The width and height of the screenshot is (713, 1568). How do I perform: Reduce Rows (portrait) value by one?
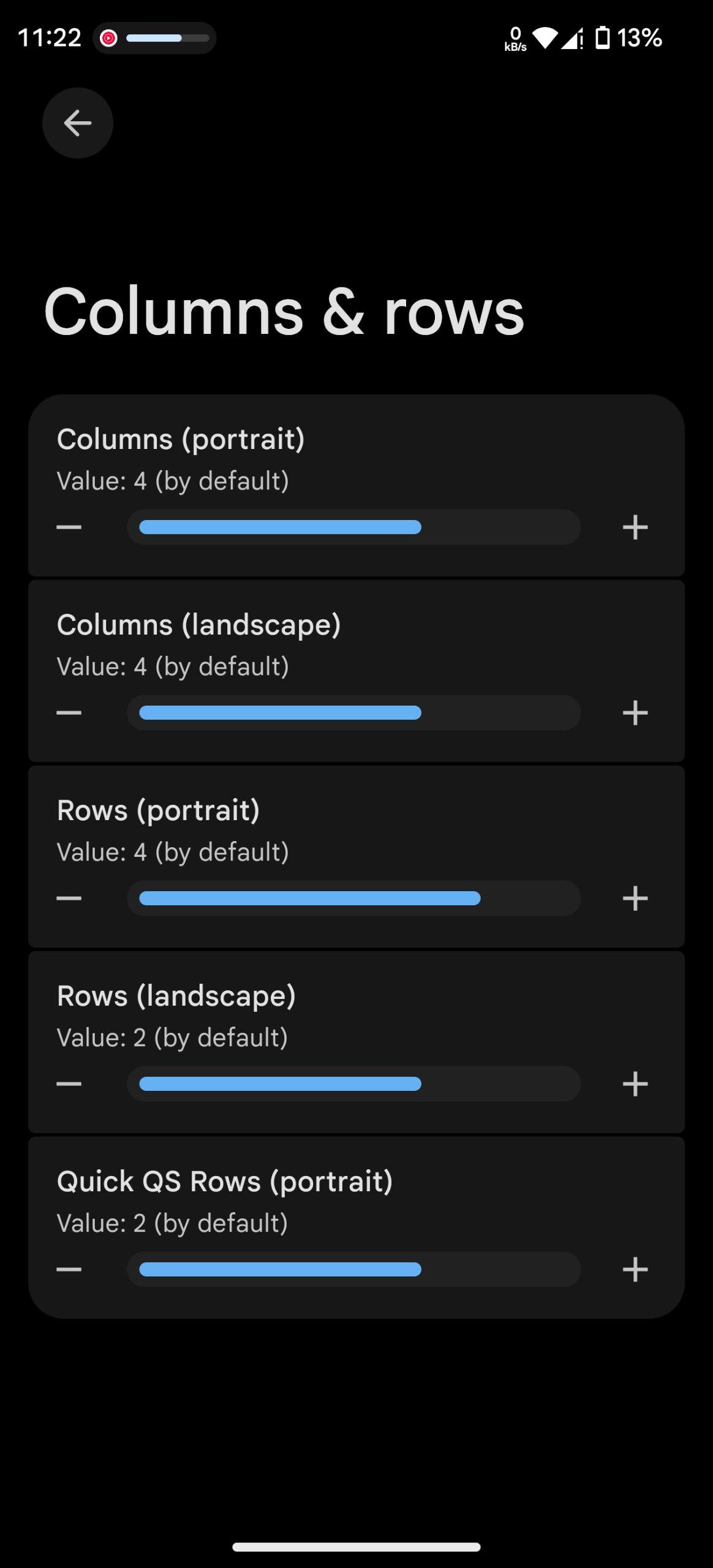click(69, 899)
